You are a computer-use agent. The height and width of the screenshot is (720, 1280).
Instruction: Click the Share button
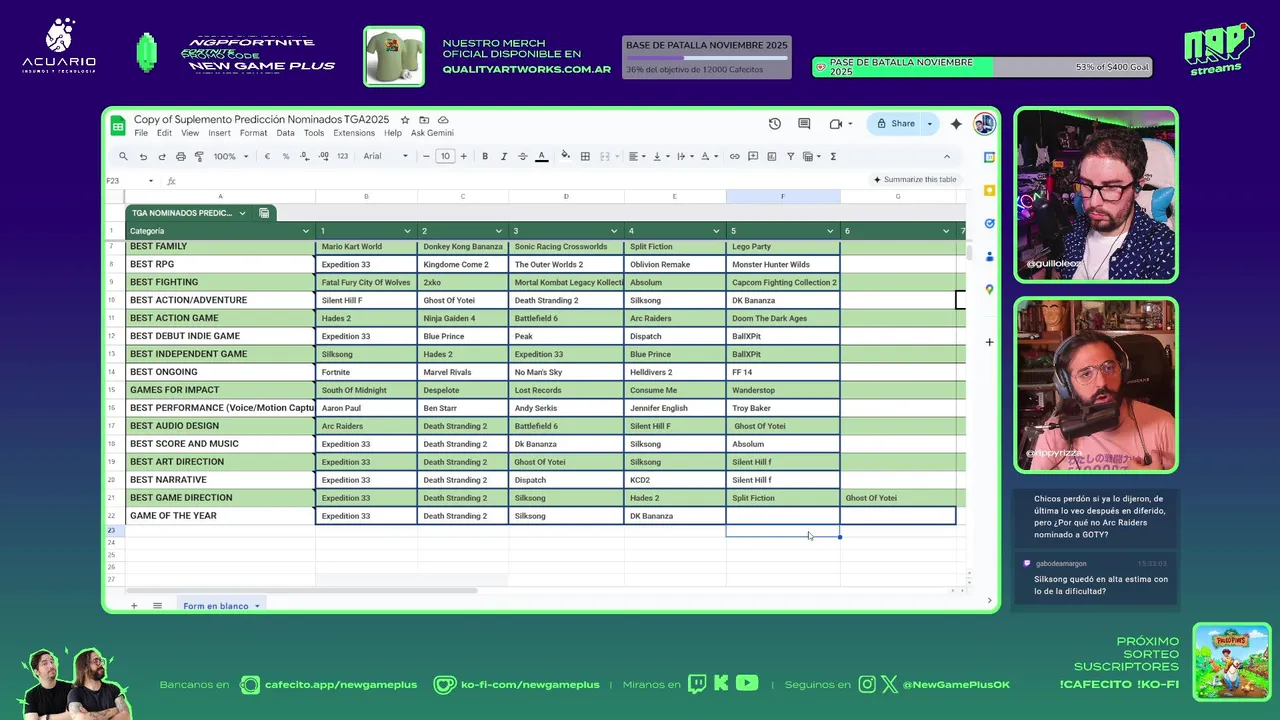tap(896, 124)
